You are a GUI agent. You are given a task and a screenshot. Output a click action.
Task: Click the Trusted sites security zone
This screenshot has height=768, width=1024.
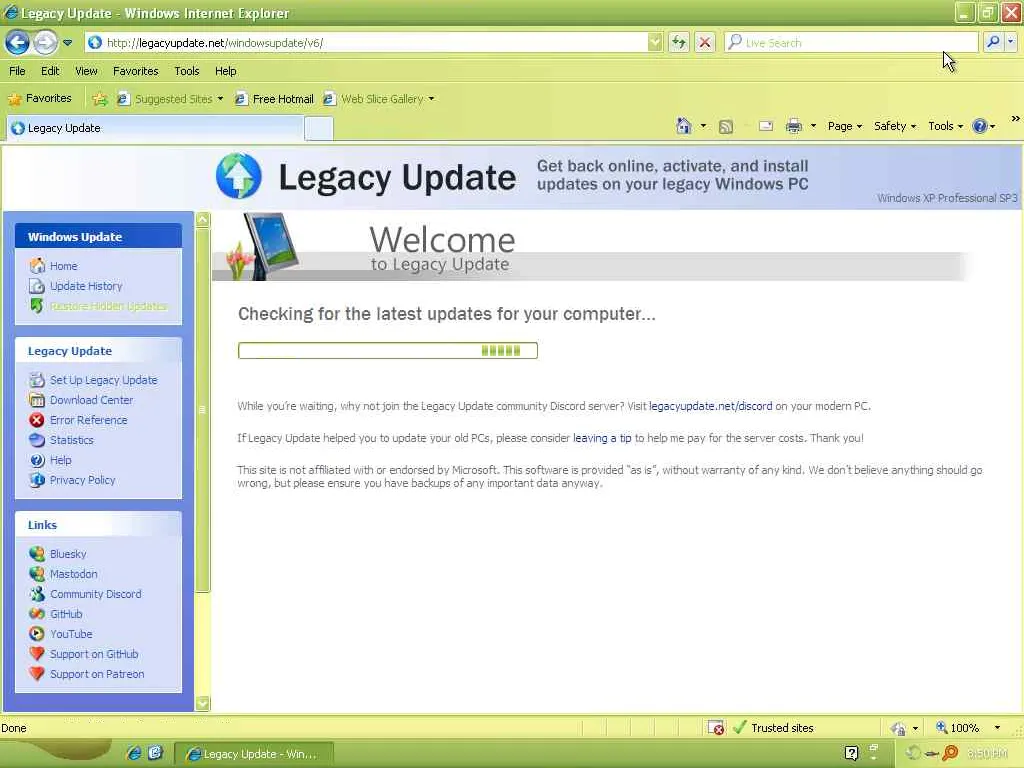(x=774, y=728)
